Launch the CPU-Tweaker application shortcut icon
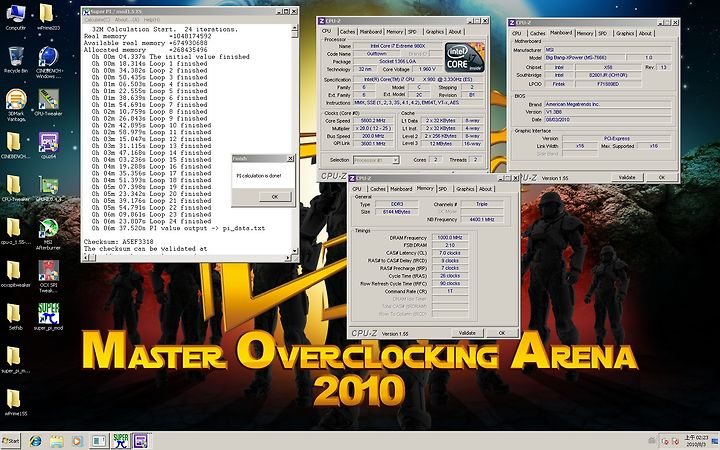The image size is (720, 450). pyautogui.click(x=48, y=99)
